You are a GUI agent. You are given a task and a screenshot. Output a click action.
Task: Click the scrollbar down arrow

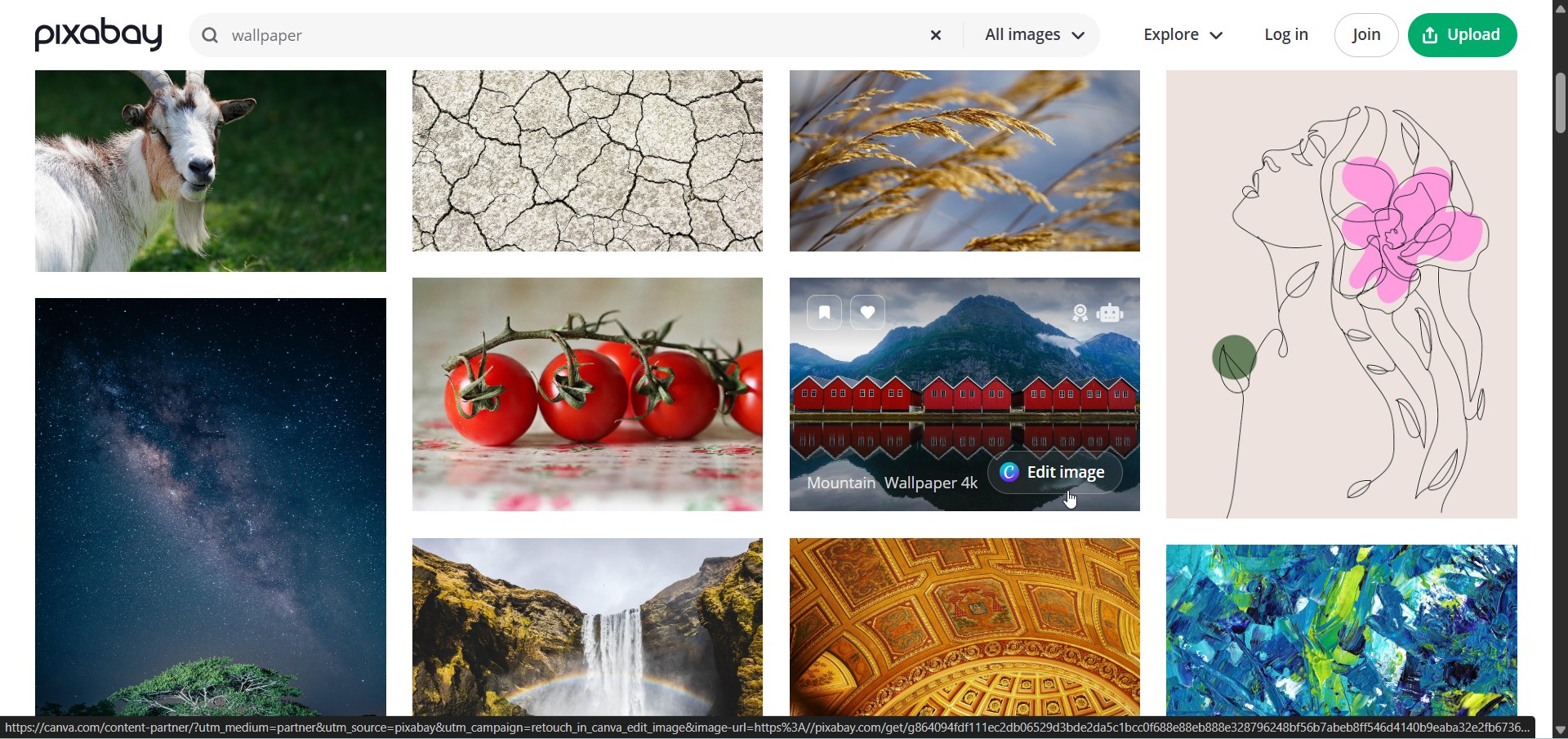[x=1561, y=731]
